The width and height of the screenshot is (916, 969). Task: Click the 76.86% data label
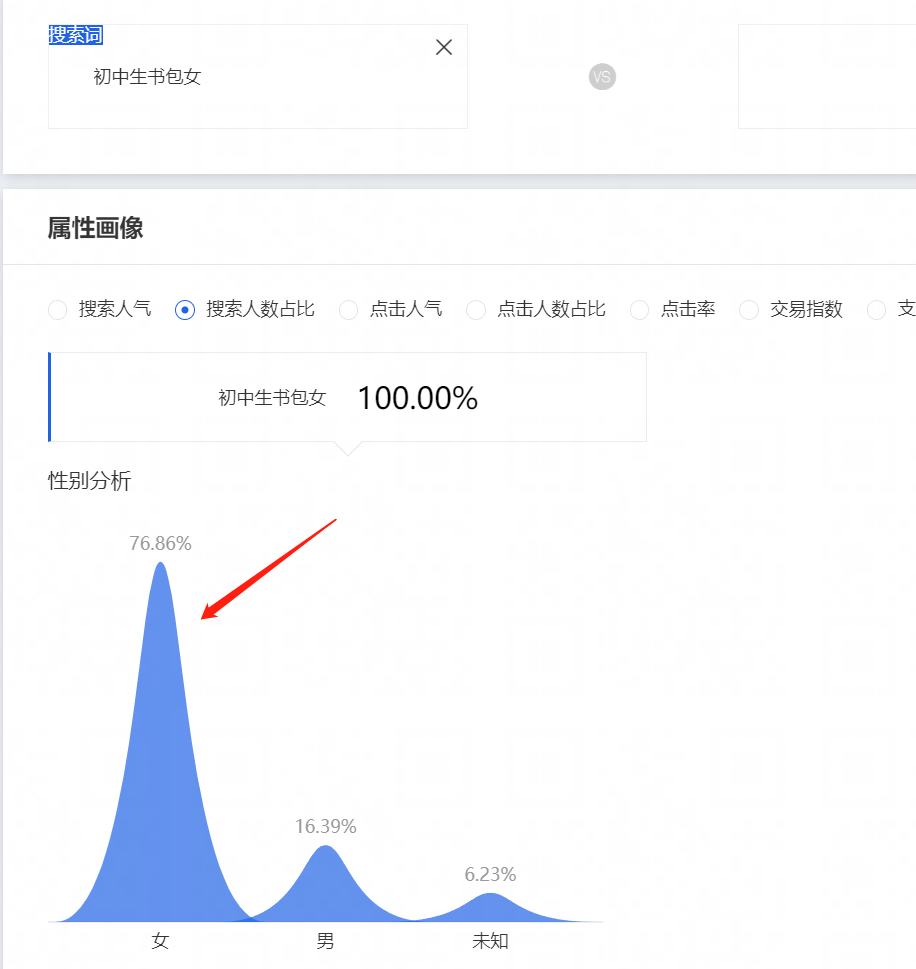160,544
